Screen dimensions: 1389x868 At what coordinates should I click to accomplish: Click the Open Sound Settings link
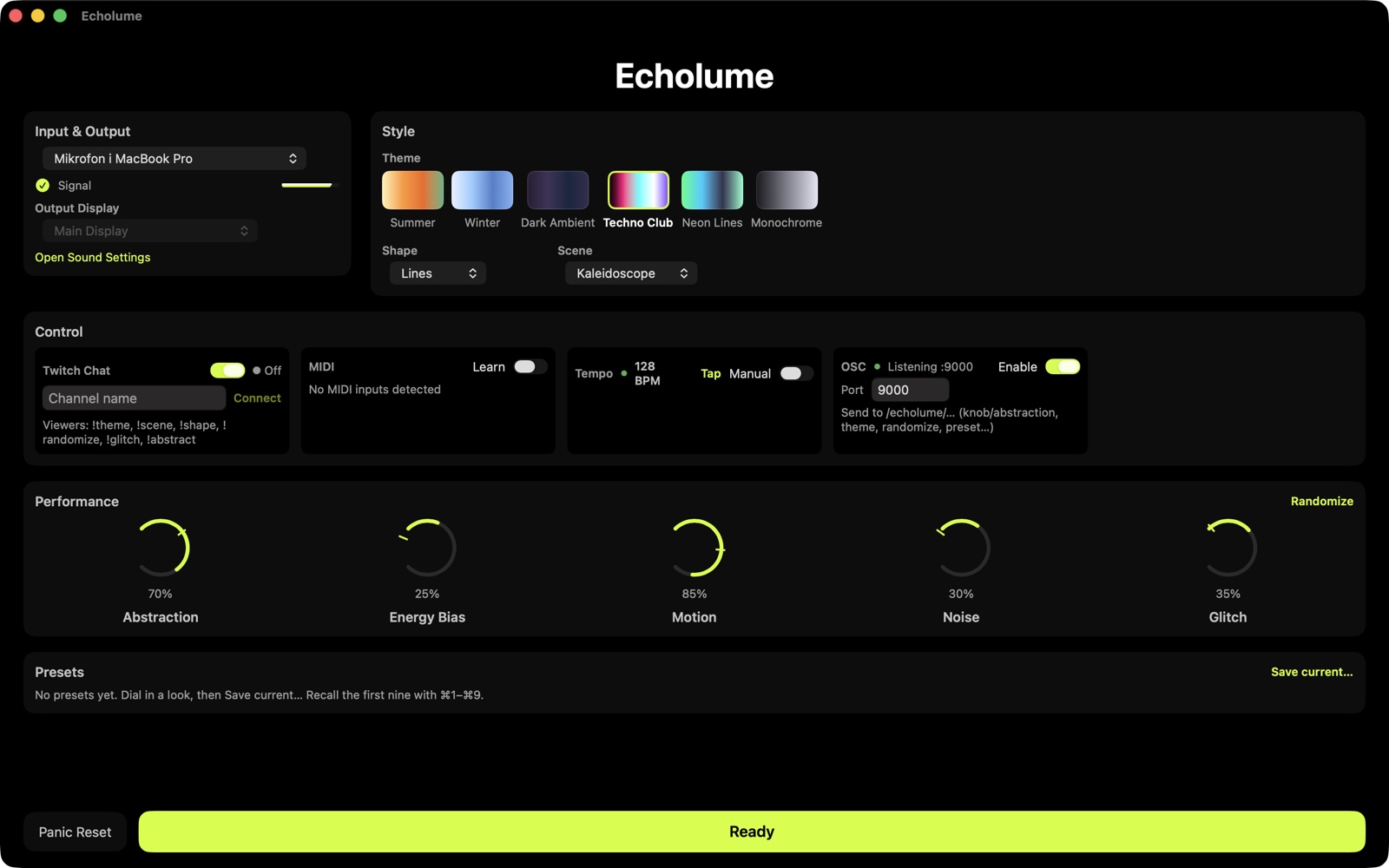click(93, 258)
